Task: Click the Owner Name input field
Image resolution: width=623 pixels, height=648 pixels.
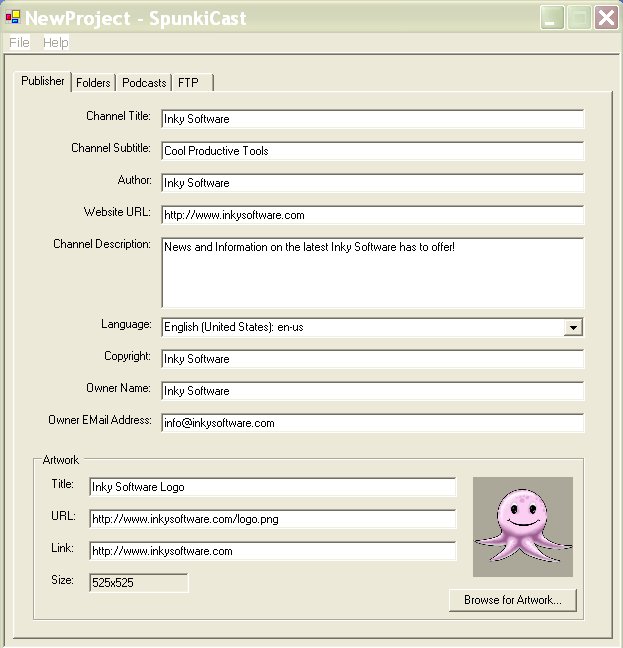Action: (373, 391)
